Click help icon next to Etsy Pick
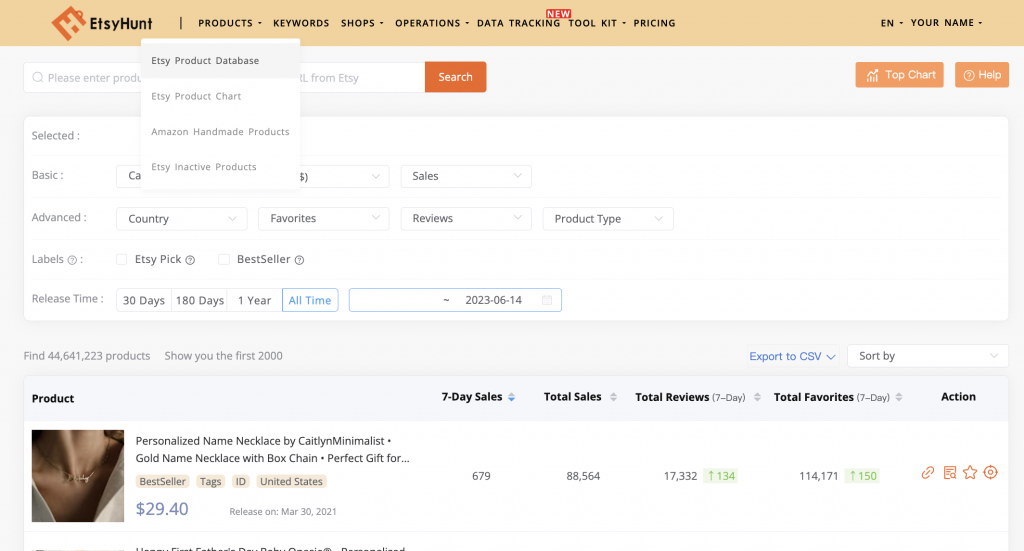 coord(190,260)
